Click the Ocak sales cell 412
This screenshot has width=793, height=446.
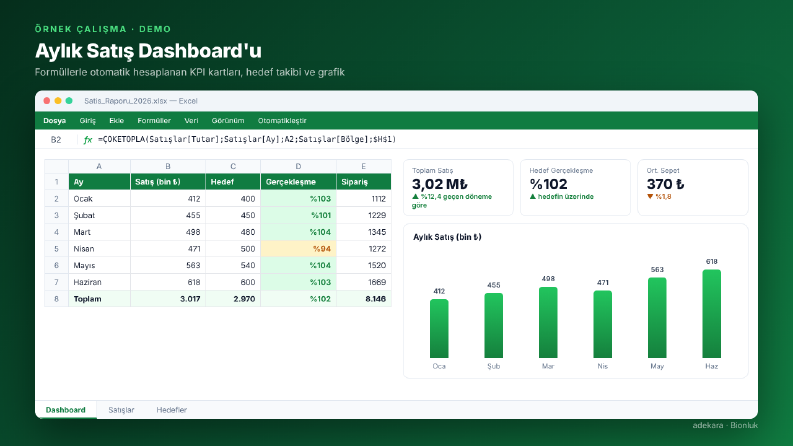pyautogui.click(x=168, y=199)
